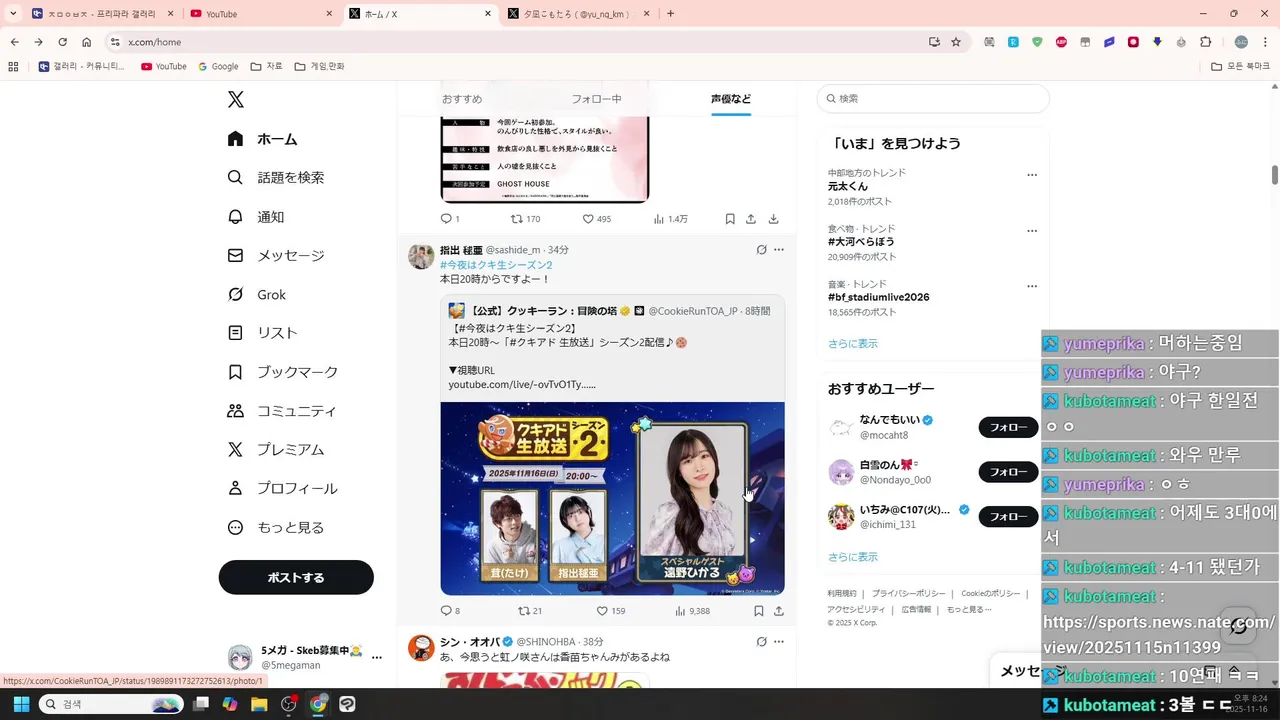Expand もっと見る in sidebar
This screenshot has height=720, width=1280.
point(275,528)
